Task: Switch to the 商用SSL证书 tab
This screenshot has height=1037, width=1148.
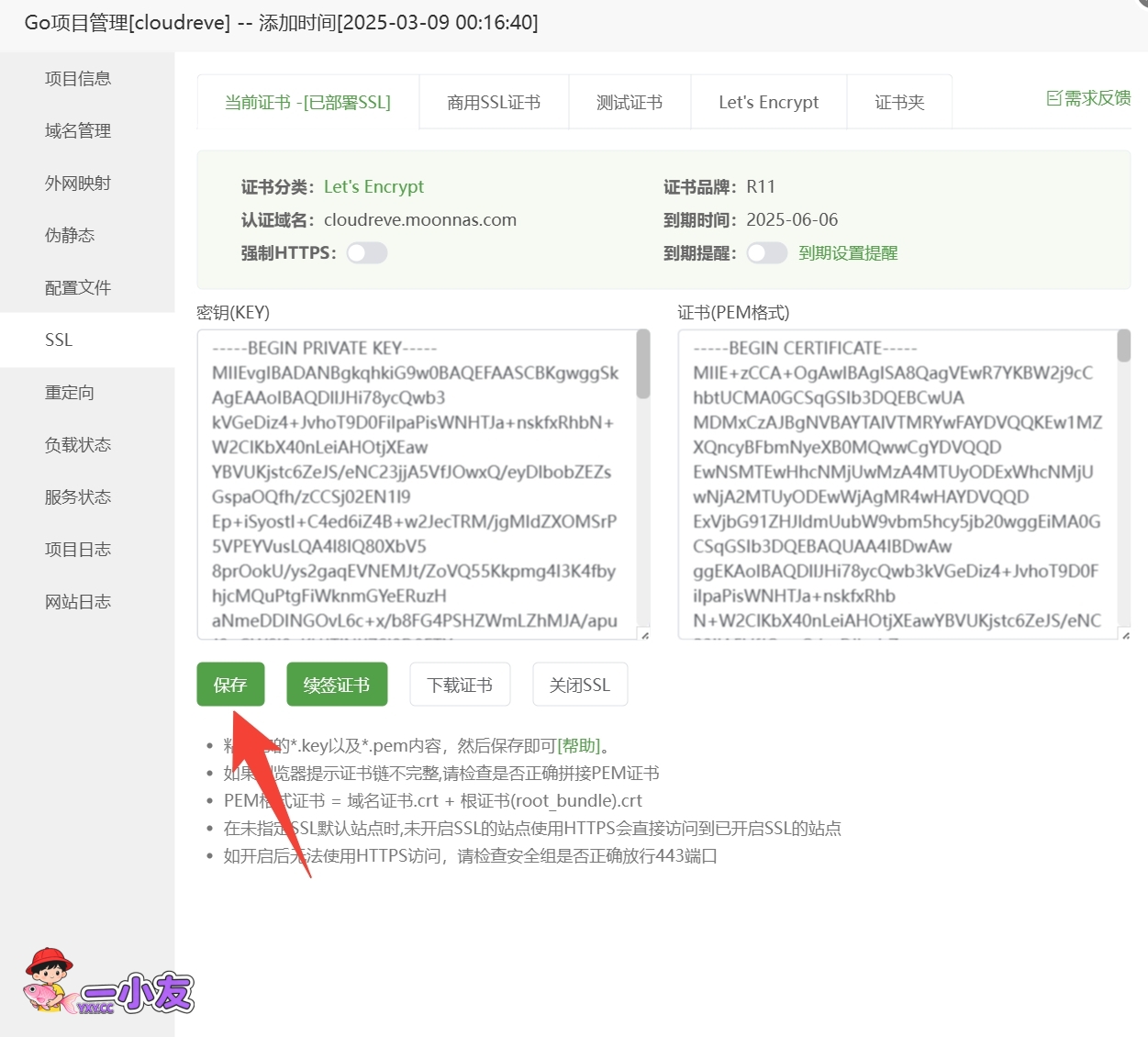Action: click(494, 103)
